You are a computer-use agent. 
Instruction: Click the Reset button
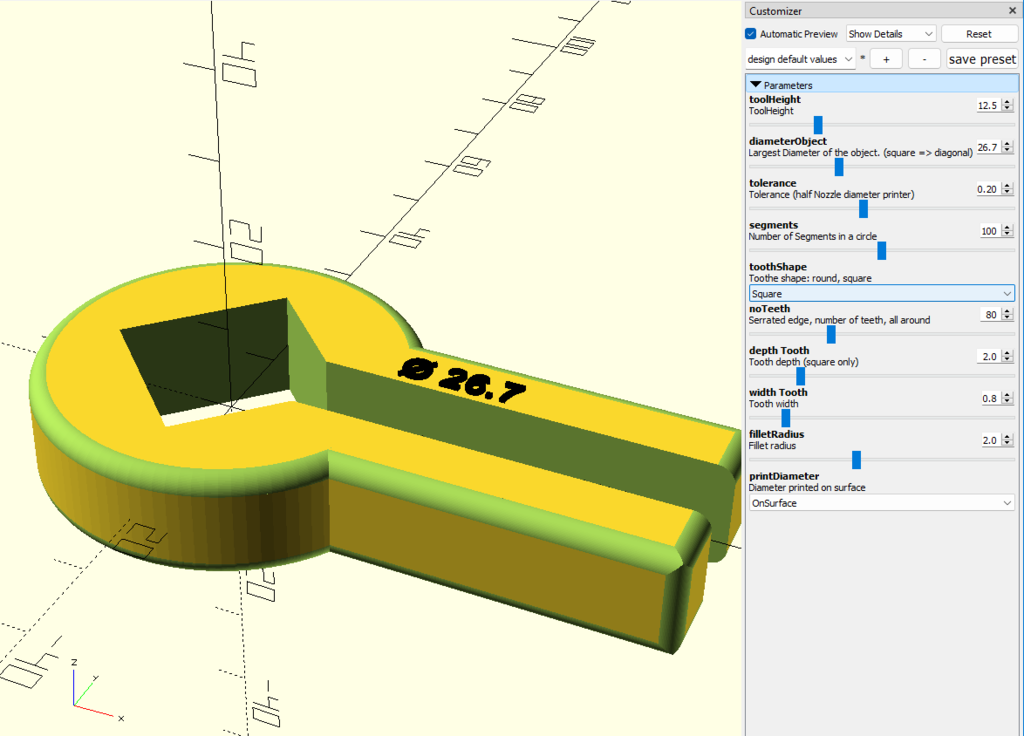(978, 34)
